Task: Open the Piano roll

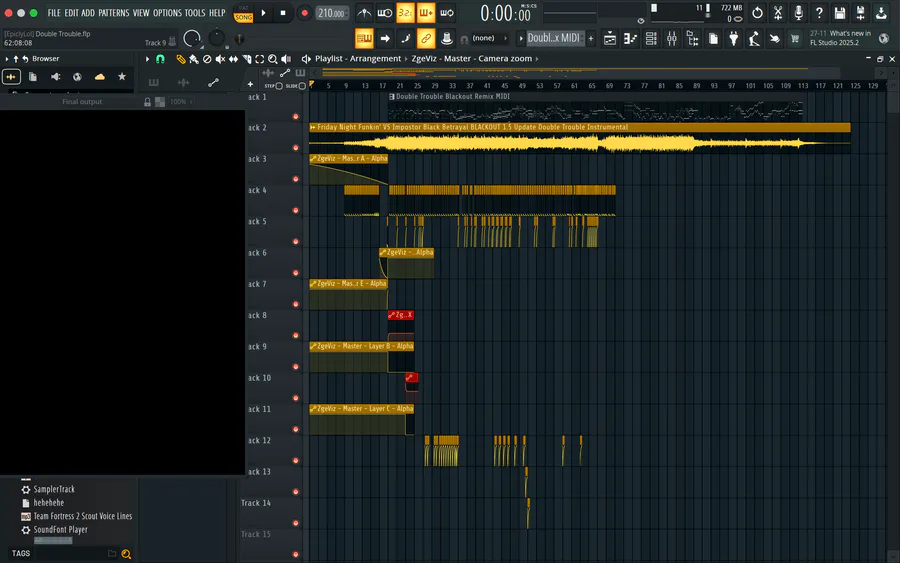Action: pos(630,38)
